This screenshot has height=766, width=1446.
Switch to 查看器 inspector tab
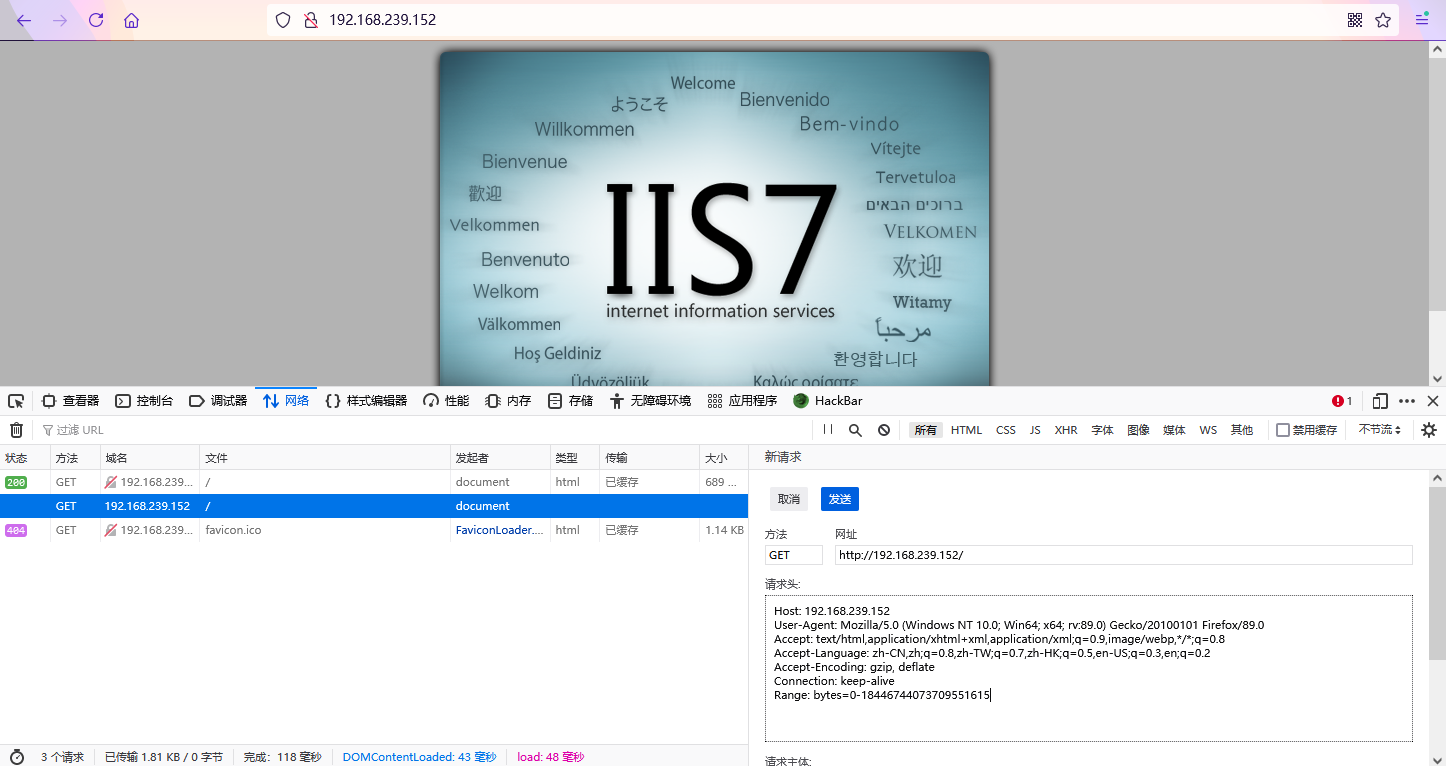point(70,401)
